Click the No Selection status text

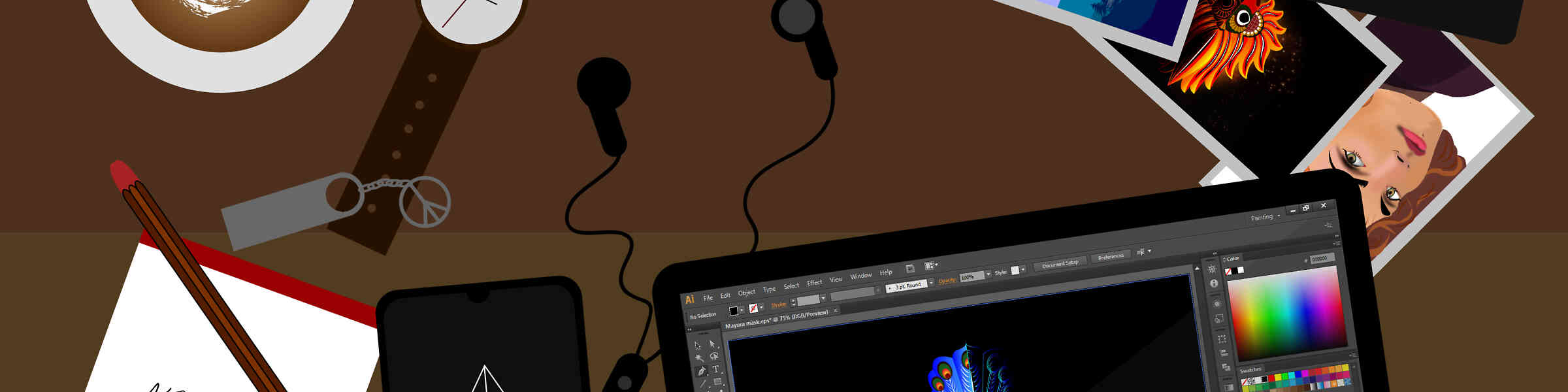pos(703,316)
